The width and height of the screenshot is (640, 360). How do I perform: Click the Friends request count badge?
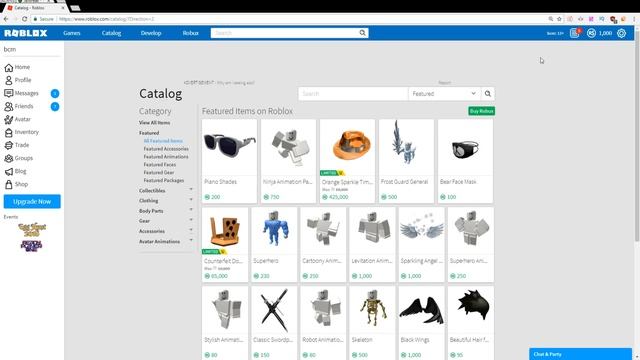(x=55, y=107)
